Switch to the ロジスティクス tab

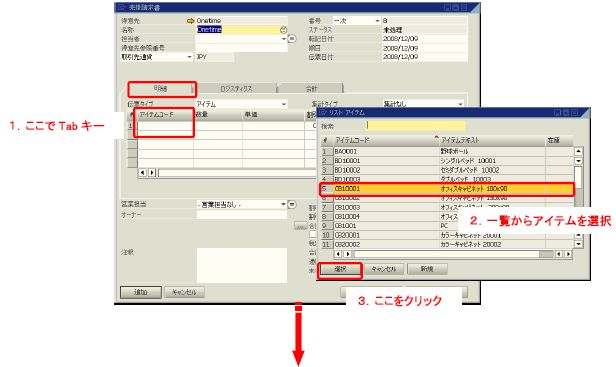pos(236,88)
